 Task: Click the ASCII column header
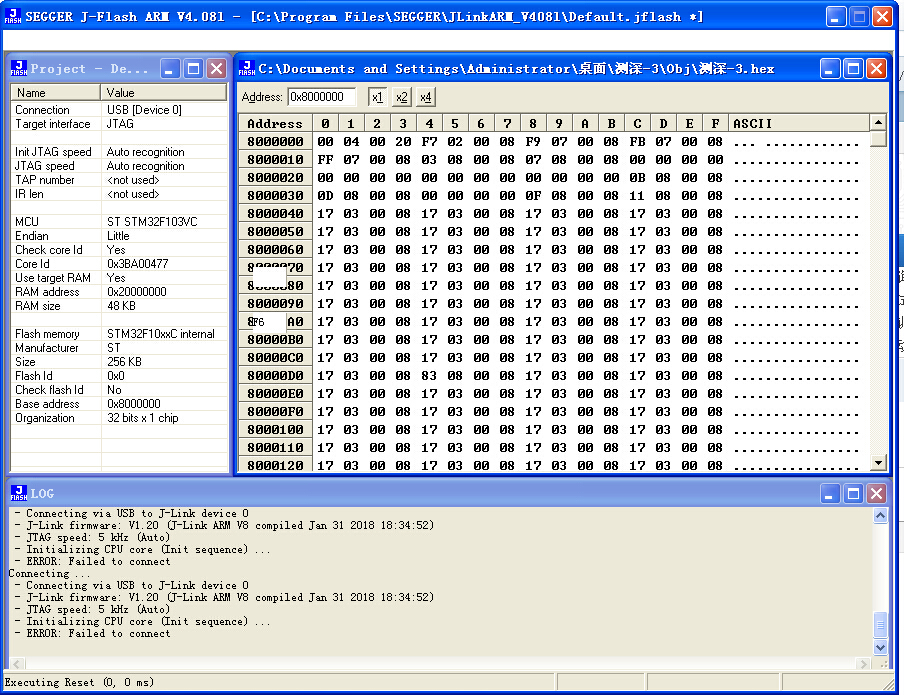coord(798,123)
